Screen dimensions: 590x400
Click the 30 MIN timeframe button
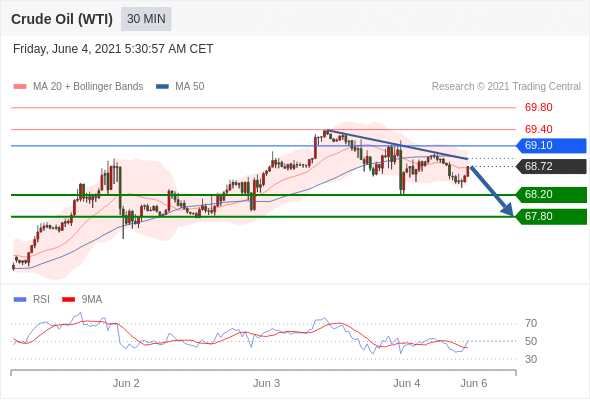pos(146,19)
